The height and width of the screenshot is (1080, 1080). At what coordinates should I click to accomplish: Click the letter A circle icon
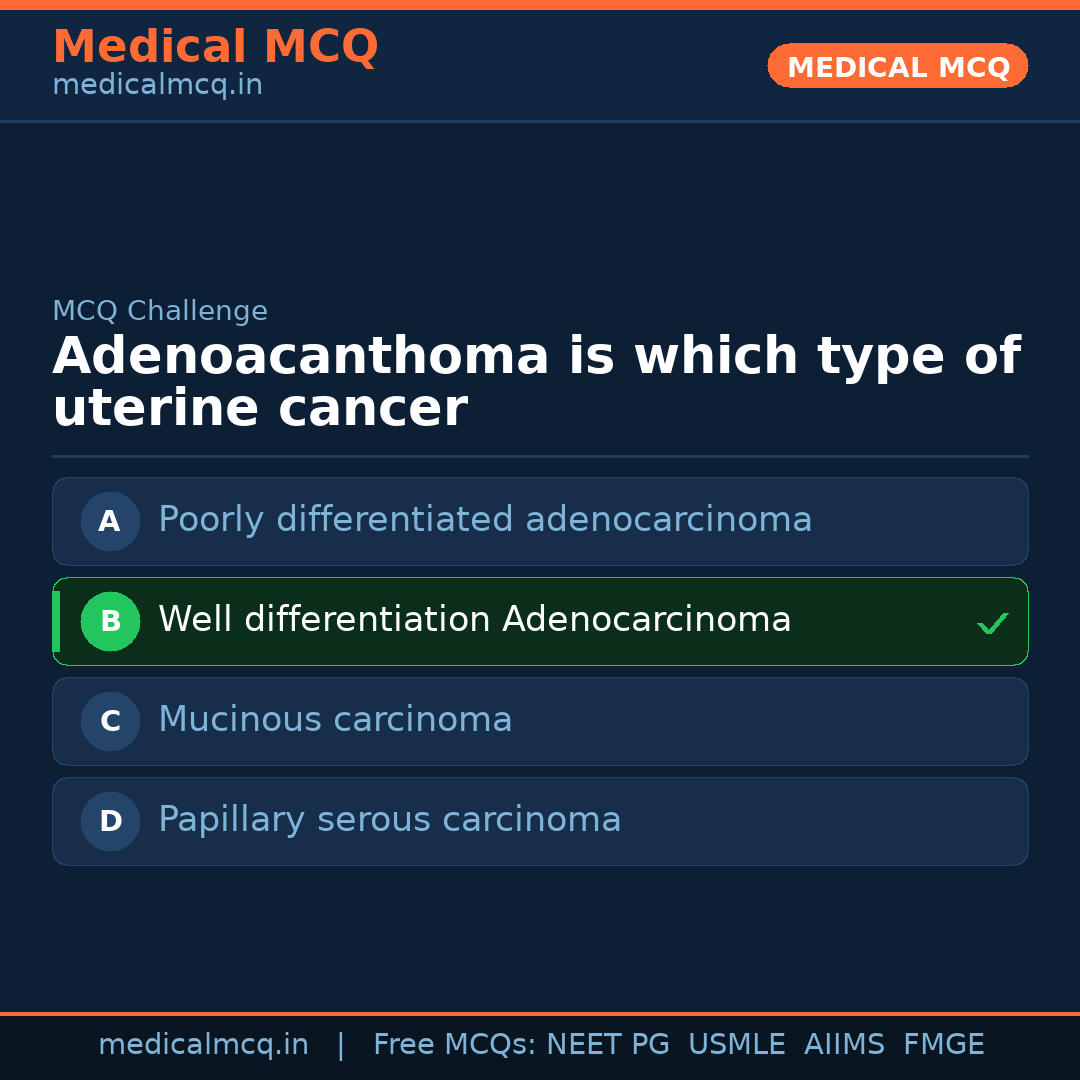click(x=110, y=521)
